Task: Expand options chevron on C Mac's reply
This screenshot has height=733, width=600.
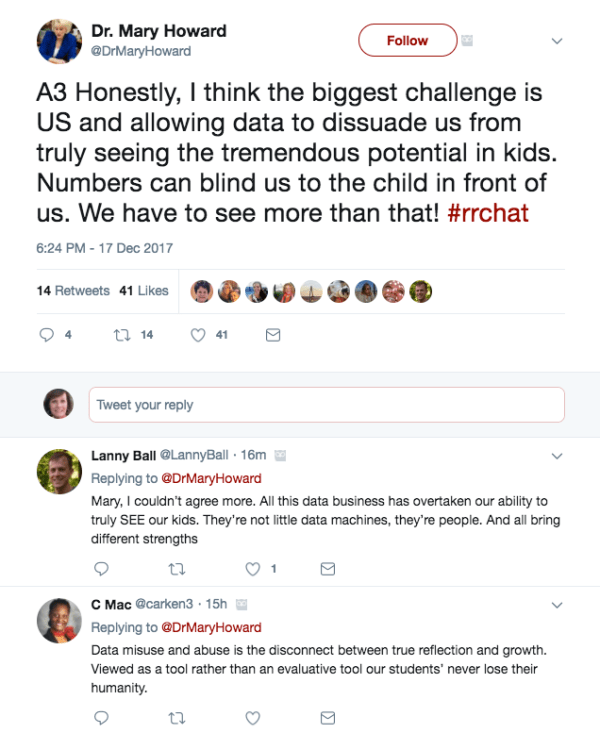Action: (x=557, y=605)
